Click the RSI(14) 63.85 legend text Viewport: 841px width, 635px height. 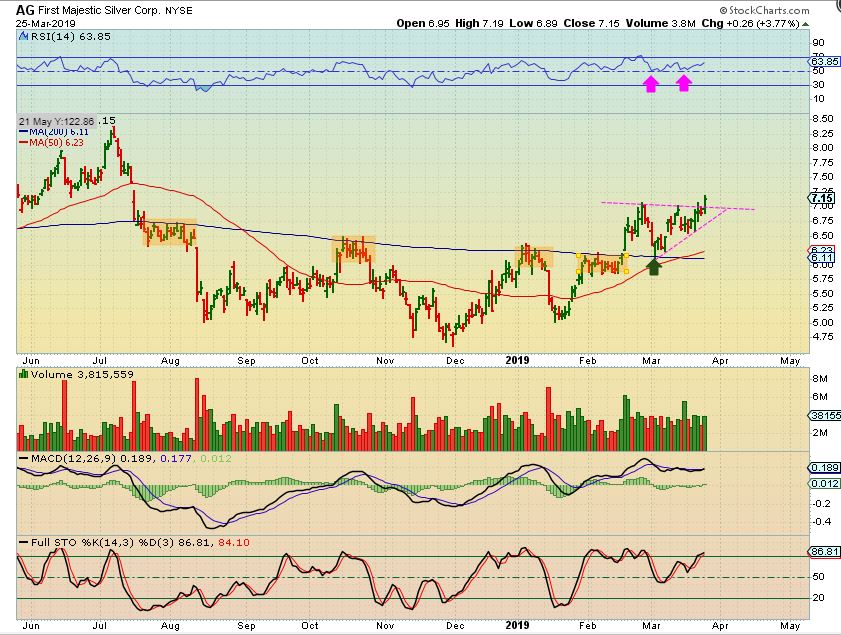click(71, 36)
